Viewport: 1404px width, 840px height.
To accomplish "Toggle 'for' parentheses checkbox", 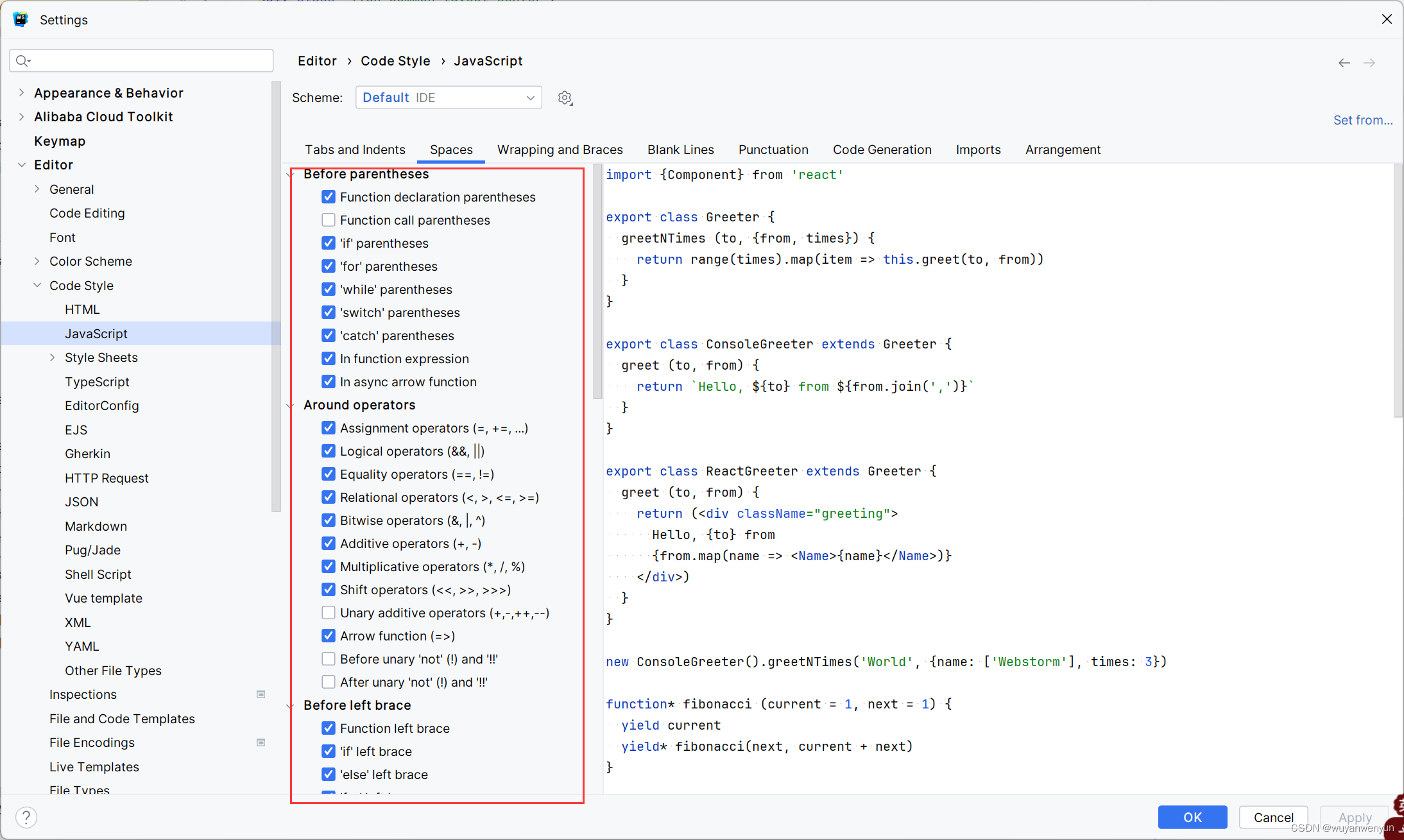I will (x=329, y=266).
